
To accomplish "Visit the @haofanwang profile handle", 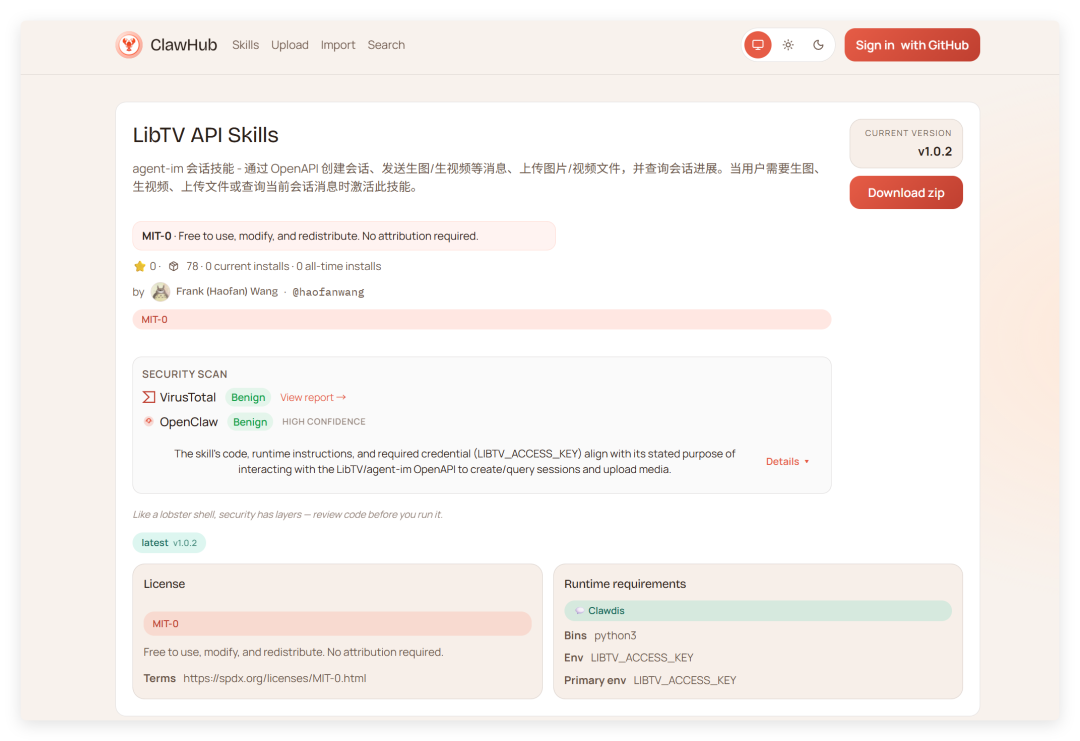I will point(328,292).
